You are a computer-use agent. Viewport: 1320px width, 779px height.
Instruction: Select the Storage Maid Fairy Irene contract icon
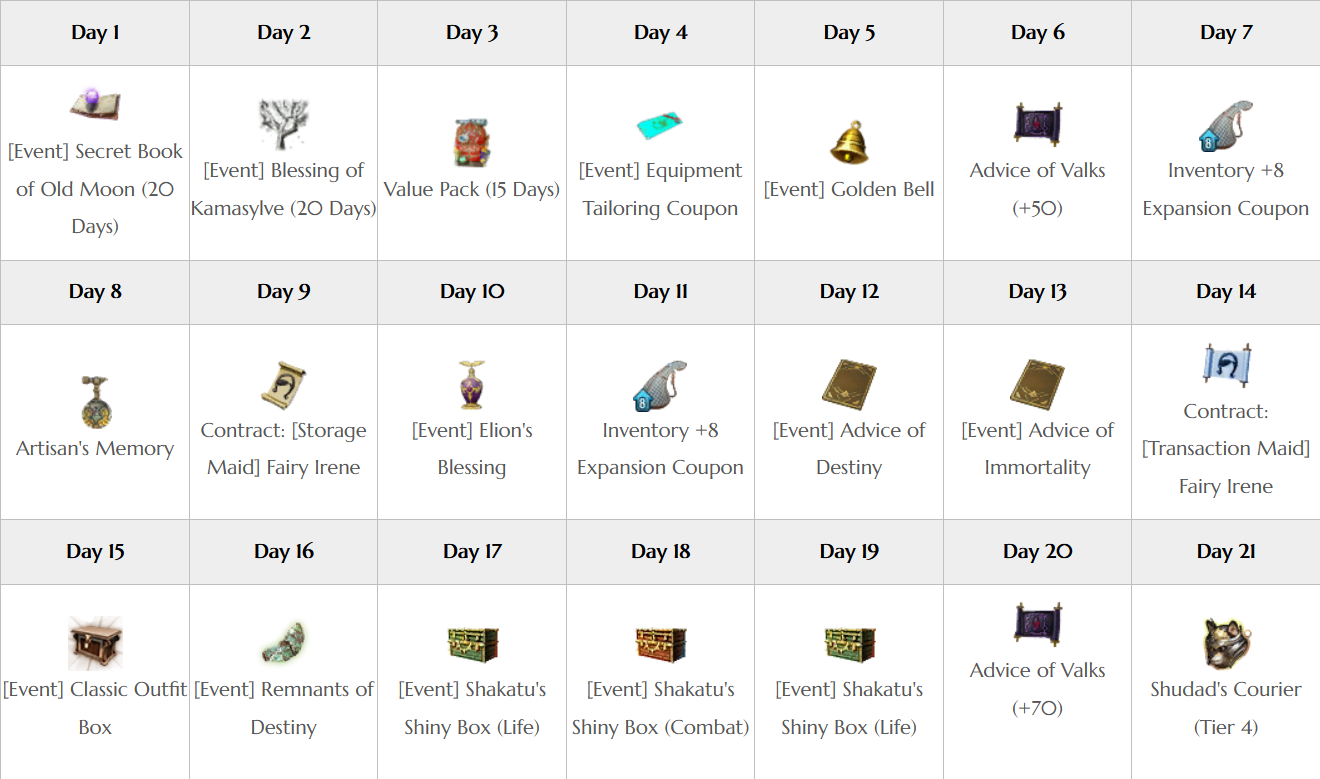283,385
